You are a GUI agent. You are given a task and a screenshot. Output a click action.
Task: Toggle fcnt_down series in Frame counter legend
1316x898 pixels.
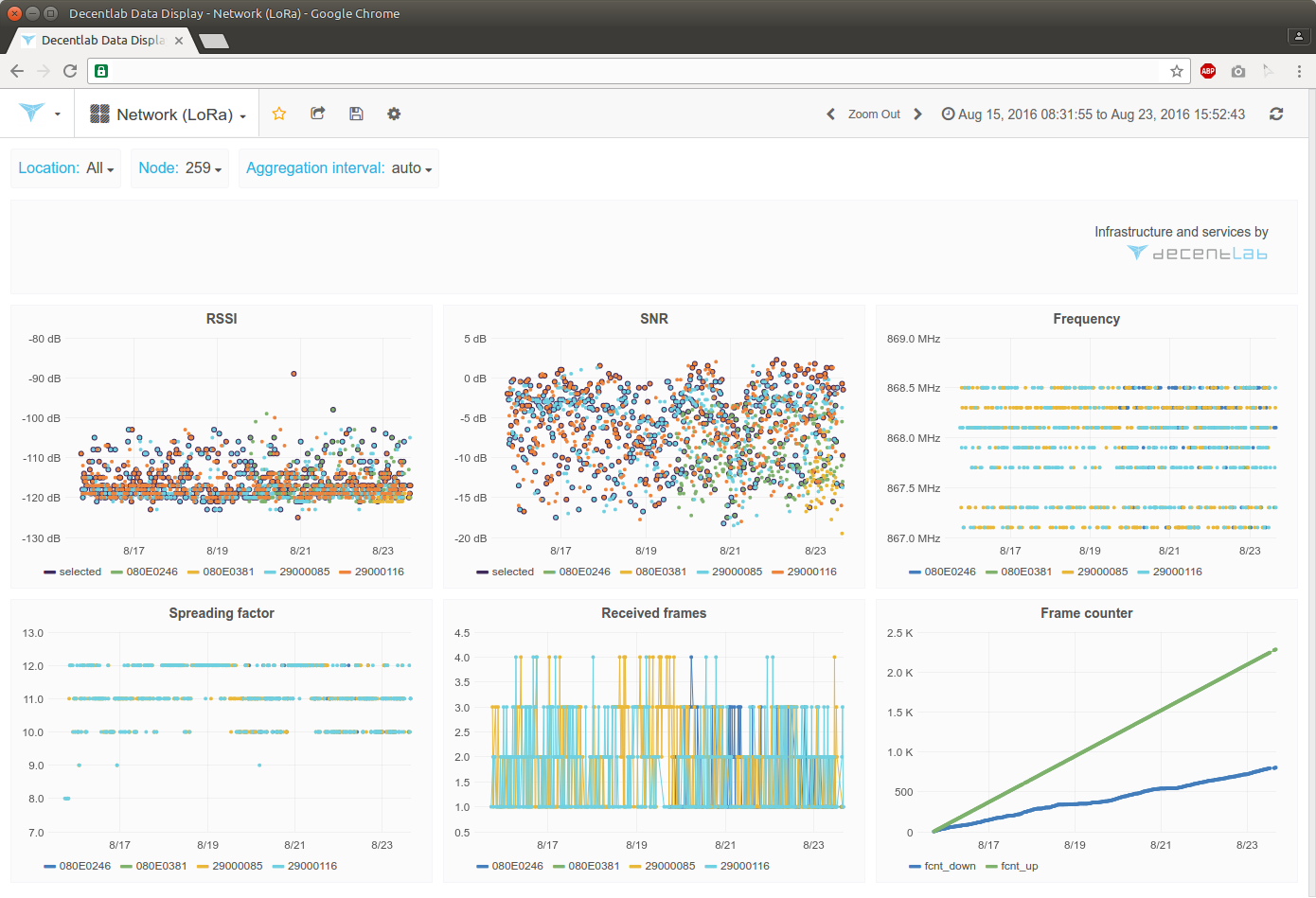[942, 866]
